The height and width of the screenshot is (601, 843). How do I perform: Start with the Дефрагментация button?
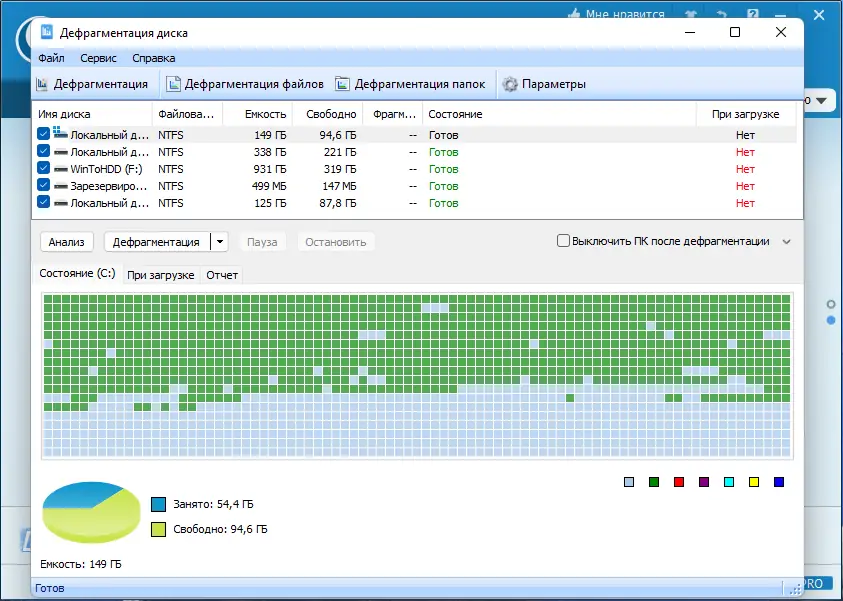pyautogui.click(x=156, y=242)
